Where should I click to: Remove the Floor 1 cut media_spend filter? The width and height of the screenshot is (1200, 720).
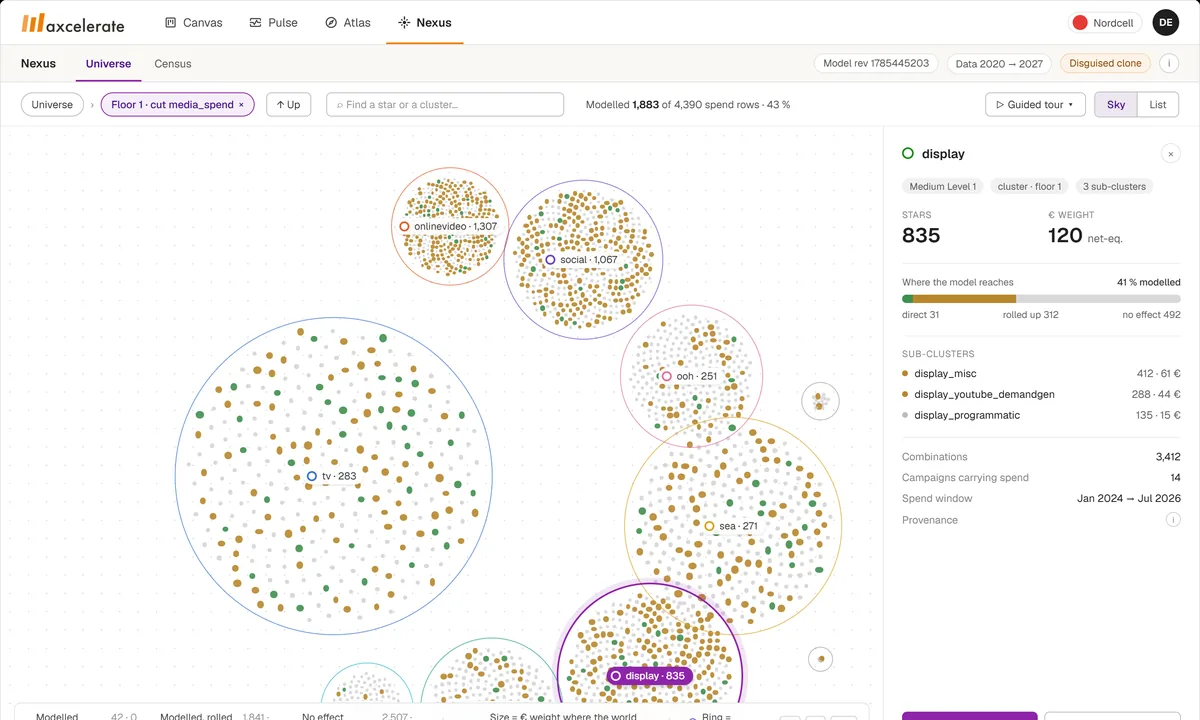pyautogui.click(x=241, y=104)
